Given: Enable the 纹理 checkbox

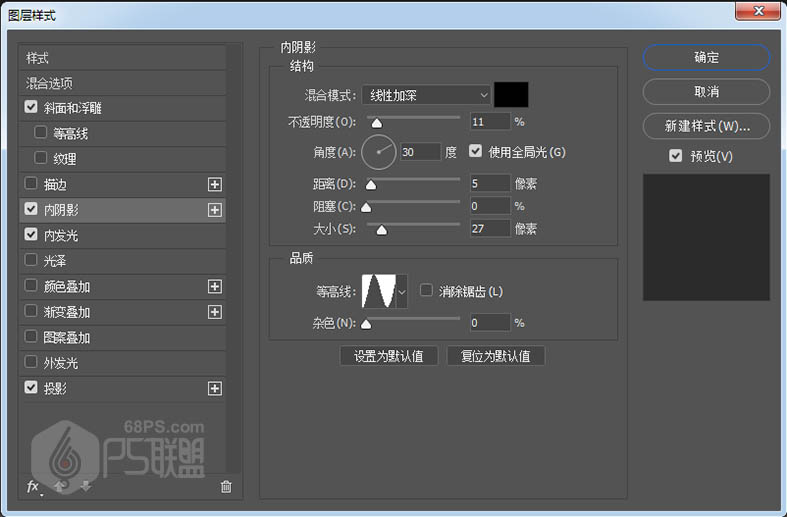Looking at the screenshot, I should pos(41,158).
